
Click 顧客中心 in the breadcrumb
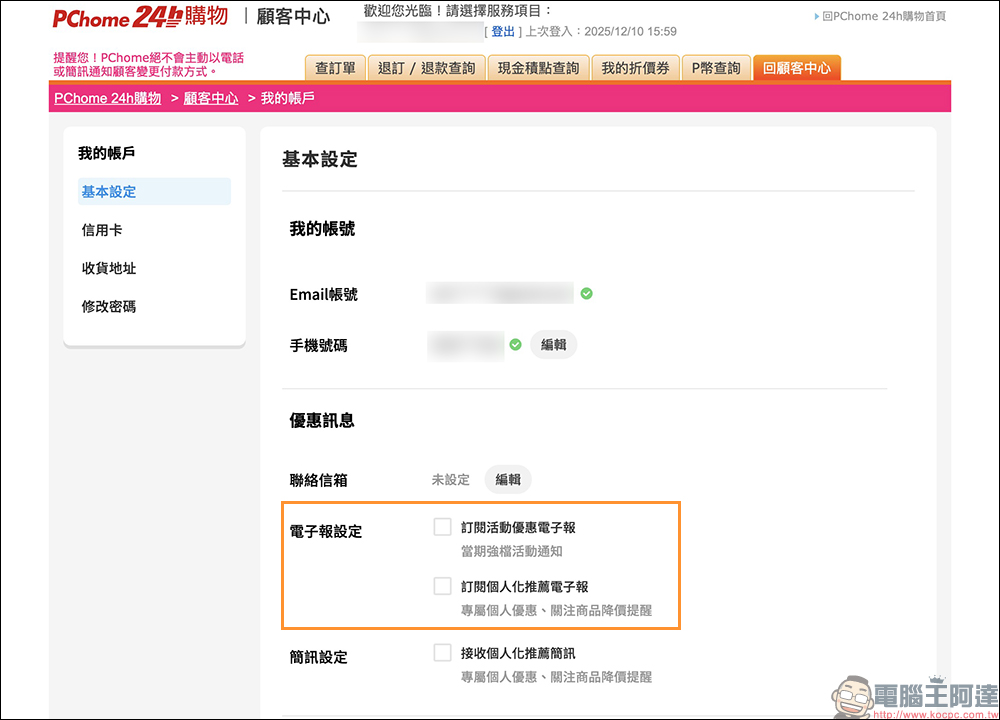coord(210,97)
